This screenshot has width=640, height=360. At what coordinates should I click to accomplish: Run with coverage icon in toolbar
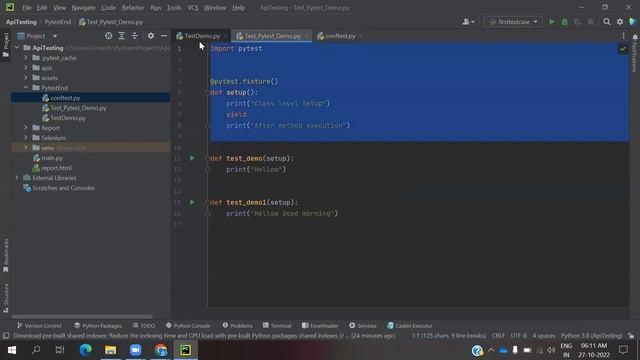click(578, 22)
